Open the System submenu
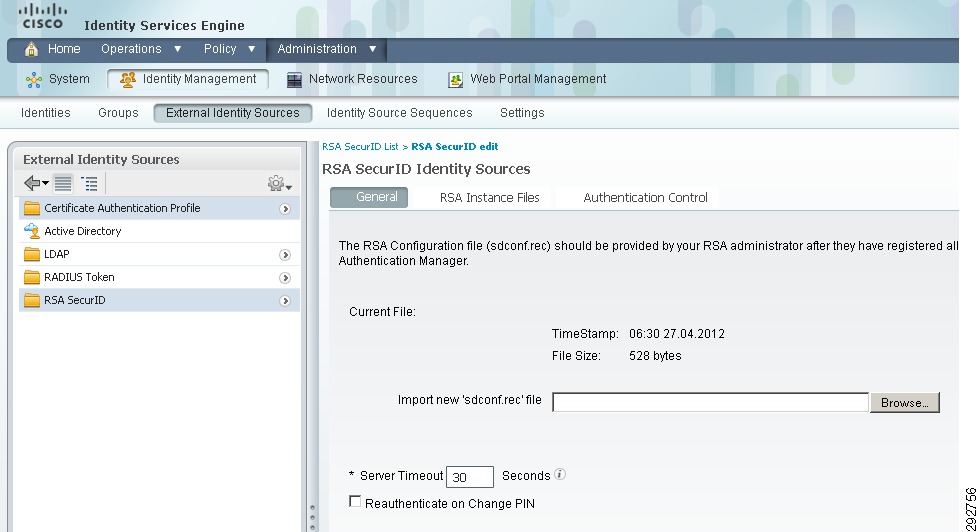This screenshot has width=976, height=532. point(69,79)
